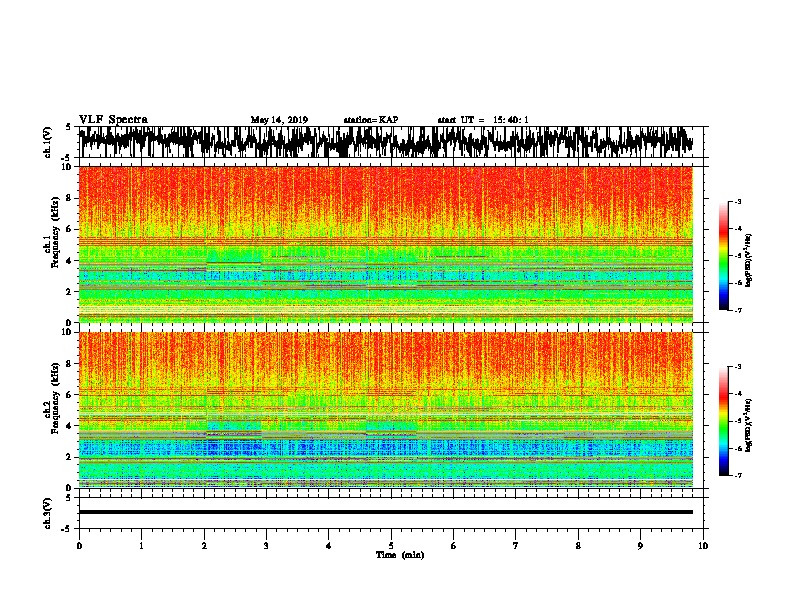
Task: Select the date text "May 14, 2019"
Action: (279, 120)
